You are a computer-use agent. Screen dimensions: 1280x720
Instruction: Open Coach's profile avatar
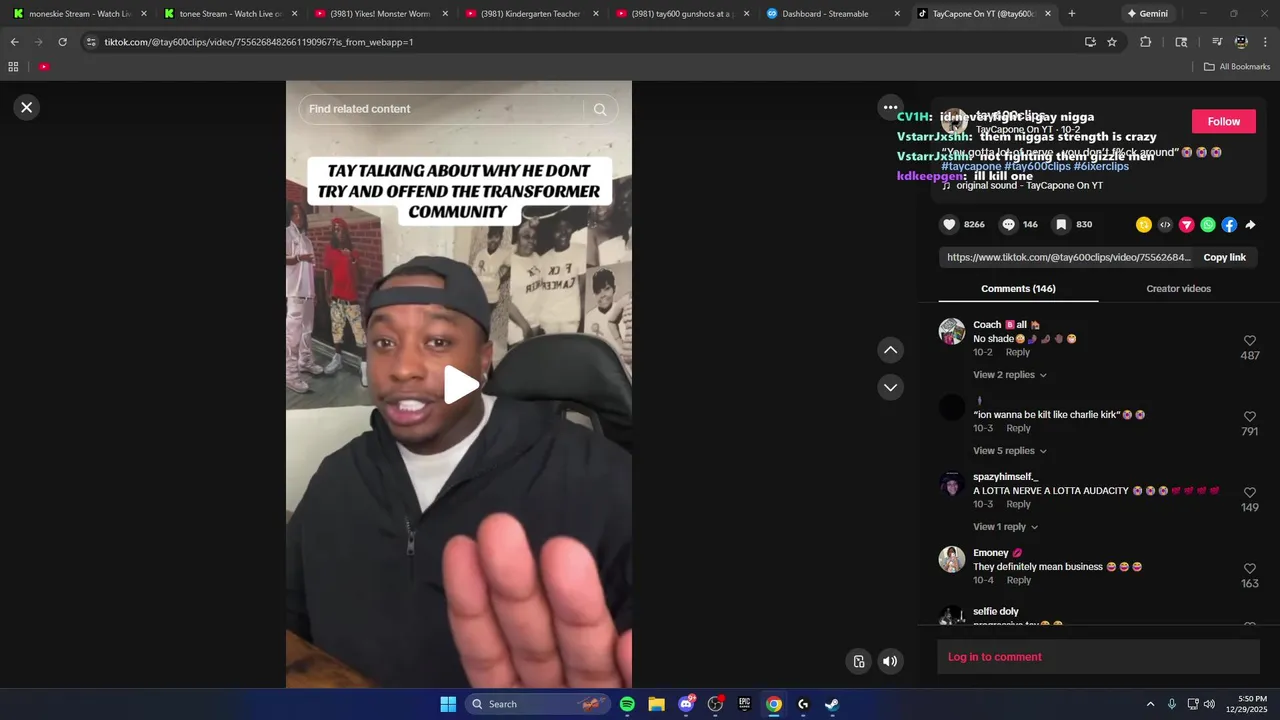[952, 332]
